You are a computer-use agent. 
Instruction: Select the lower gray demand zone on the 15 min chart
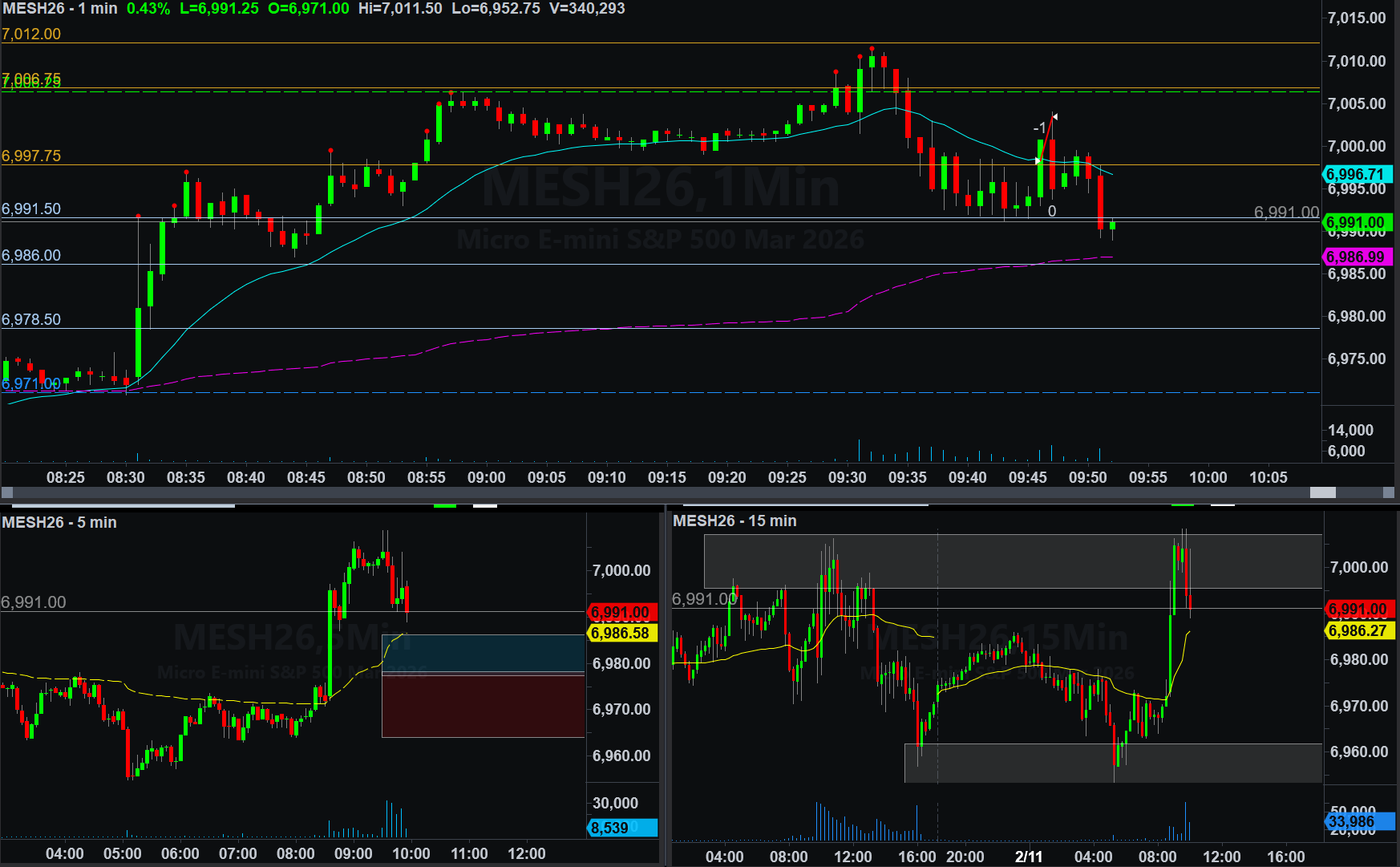[x=1113, y=763]
